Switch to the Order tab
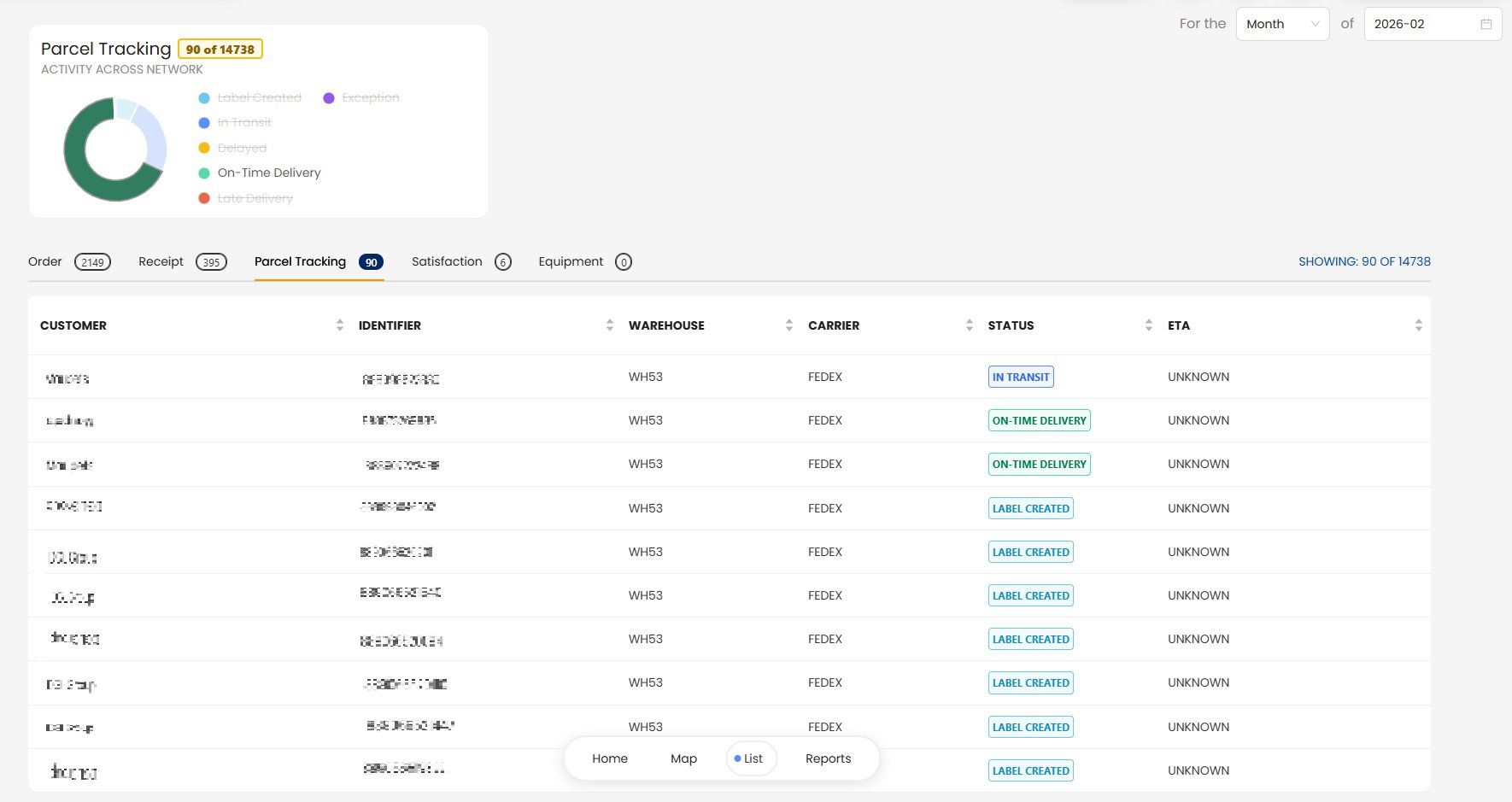Image resolution: width=1512 pixels, height=802 pixels. point(69,262)
